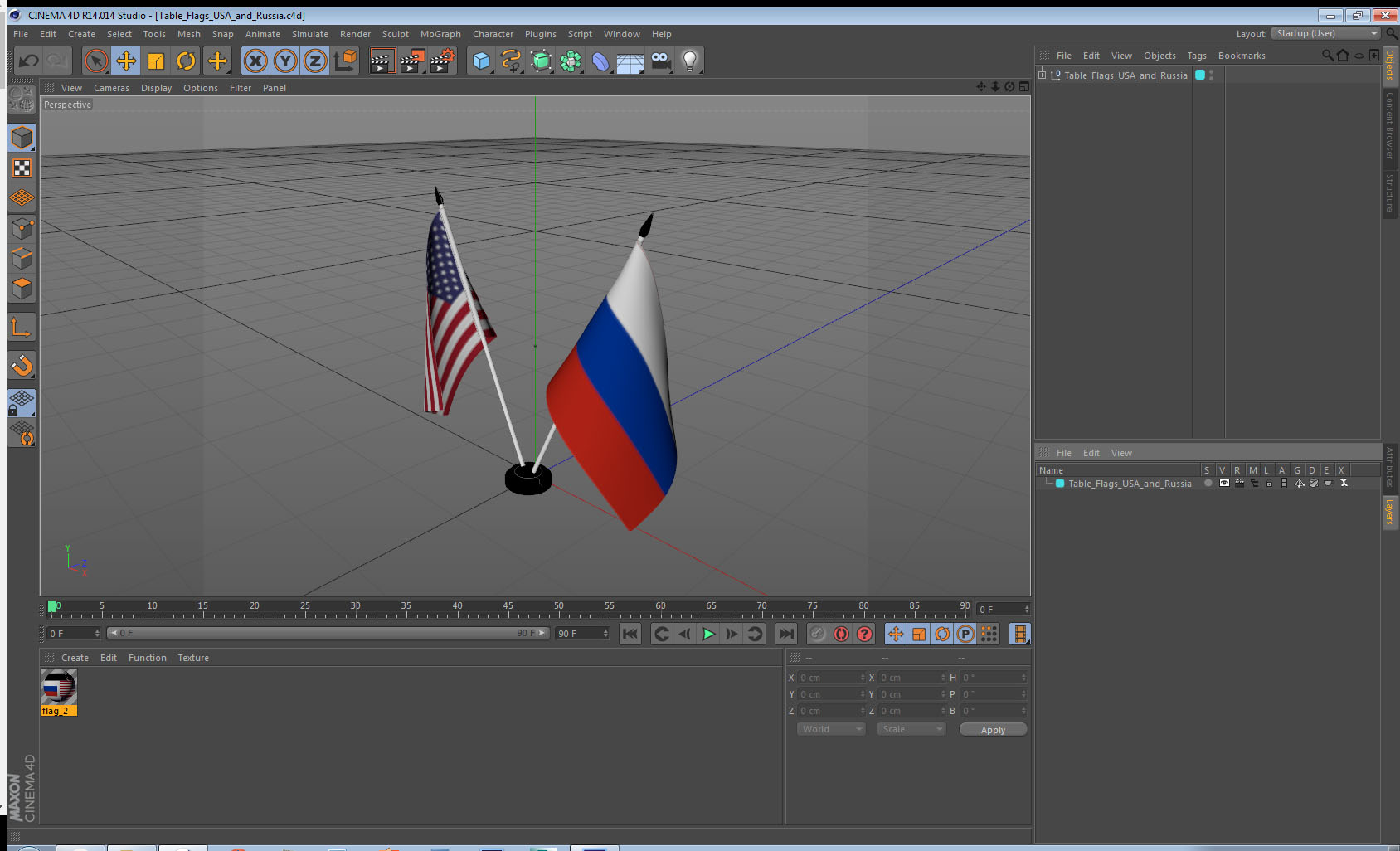Click frame 50 on timeline ruler
The image size is (1400, 851).
point(558,606)
